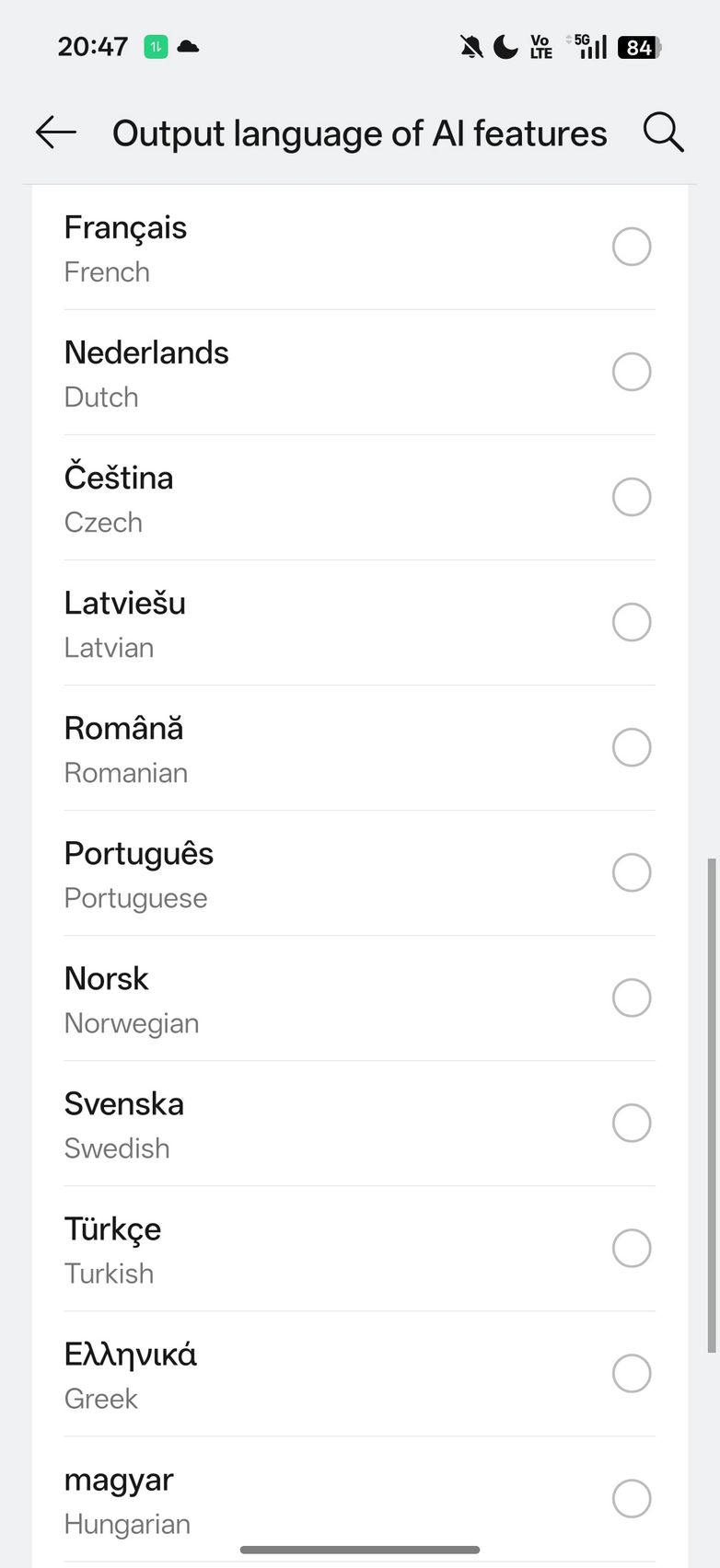The image size is (720, 1568).
Task: Click the vertical scrollbar on the right
Action: coord(711,1104)
